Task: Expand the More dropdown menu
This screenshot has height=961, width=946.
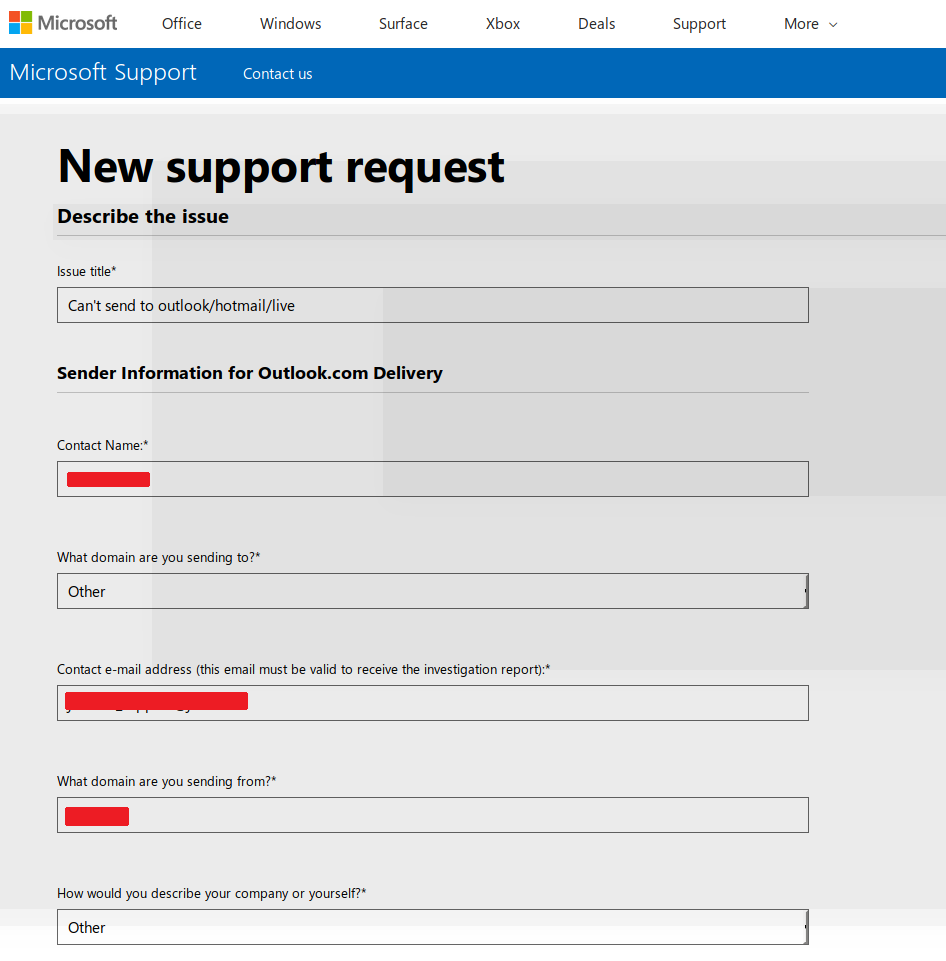Action: (810, 24)
